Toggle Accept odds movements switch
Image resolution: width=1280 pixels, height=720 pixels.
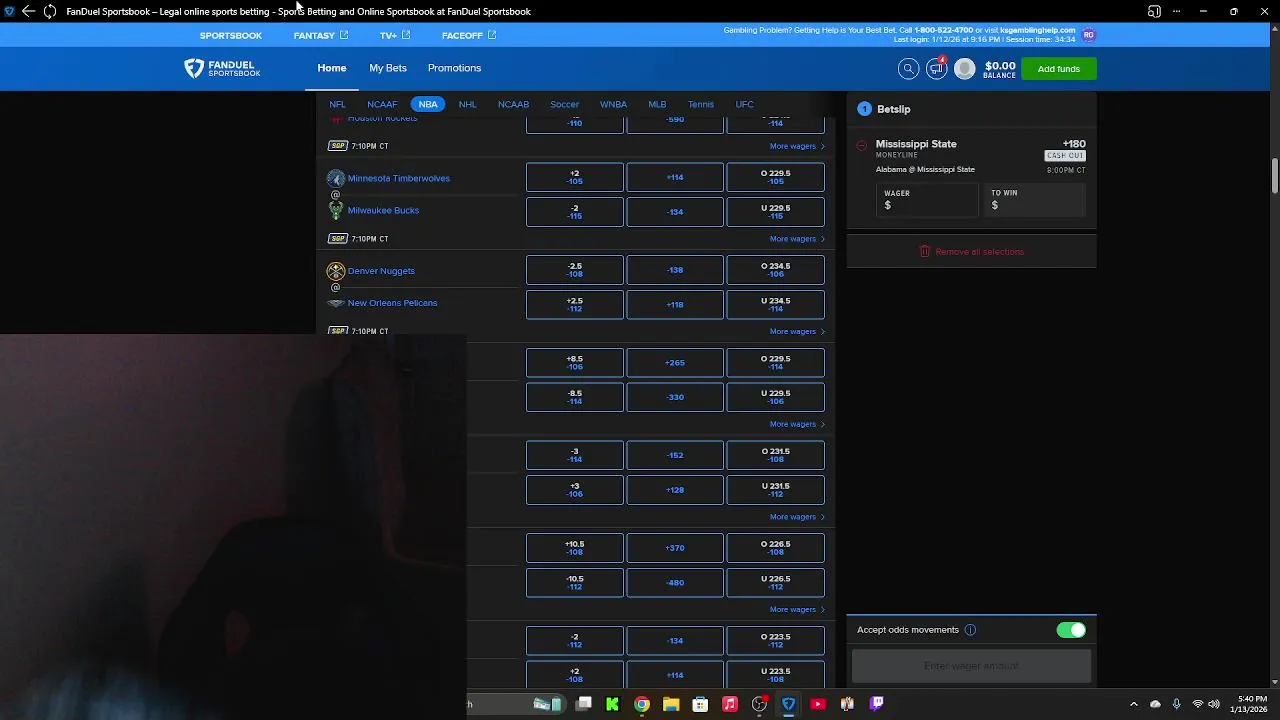1071,630
